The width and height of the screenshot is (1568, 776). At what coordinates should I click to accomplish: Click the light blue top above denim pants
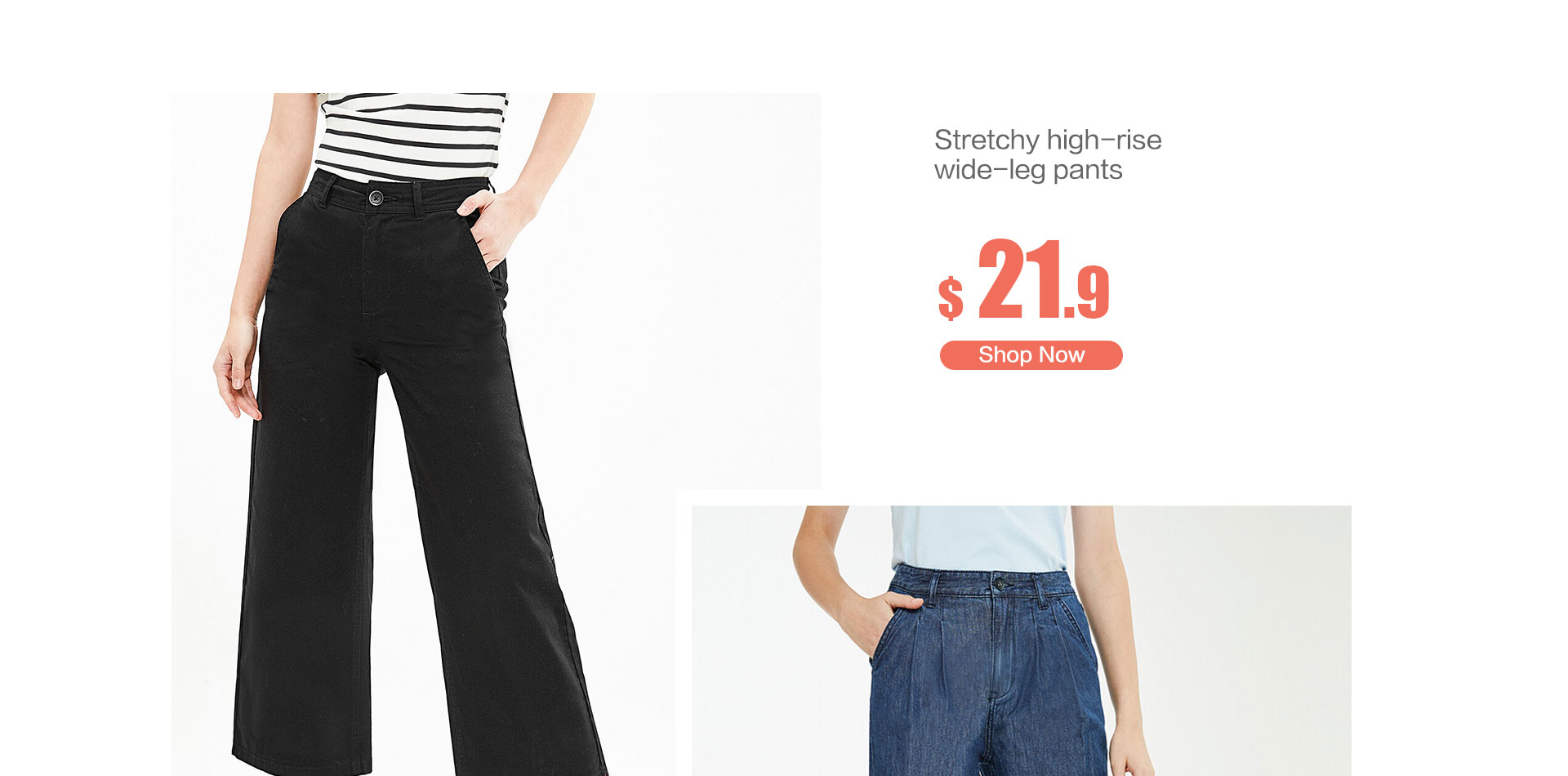tap(979, 538)
